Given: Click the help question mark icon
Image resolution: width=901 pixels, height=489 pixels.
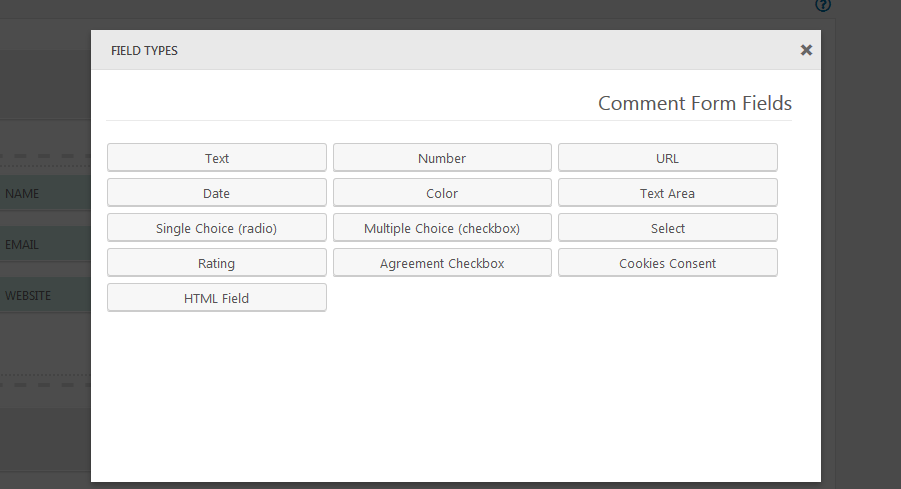Looking at the screenshot, I should pyautogui.click(x=823, y=5).
